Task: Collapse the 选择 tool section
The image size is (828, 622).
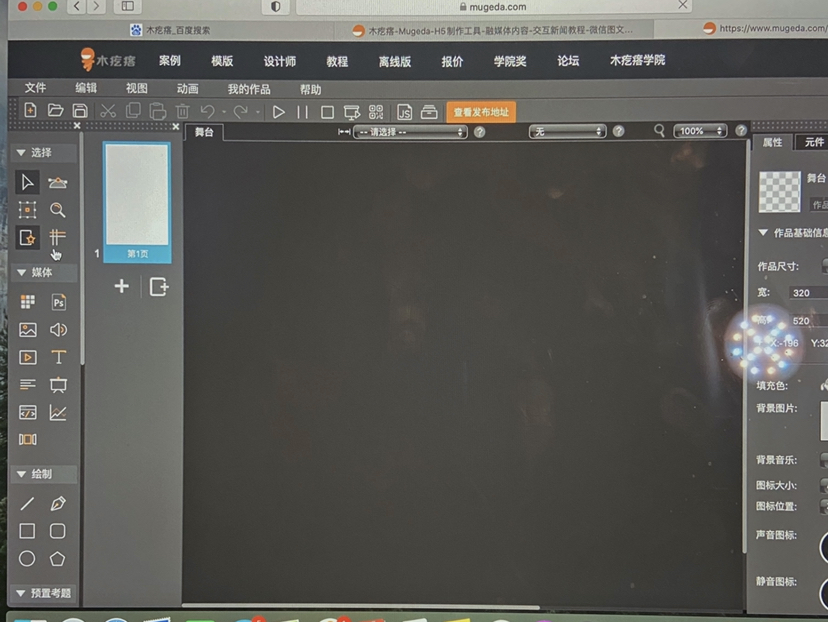Action: point(21,153)
